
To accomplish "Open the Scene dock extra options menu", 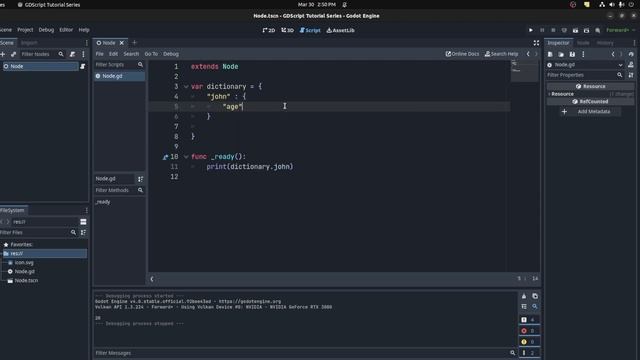I will point(83,54).
